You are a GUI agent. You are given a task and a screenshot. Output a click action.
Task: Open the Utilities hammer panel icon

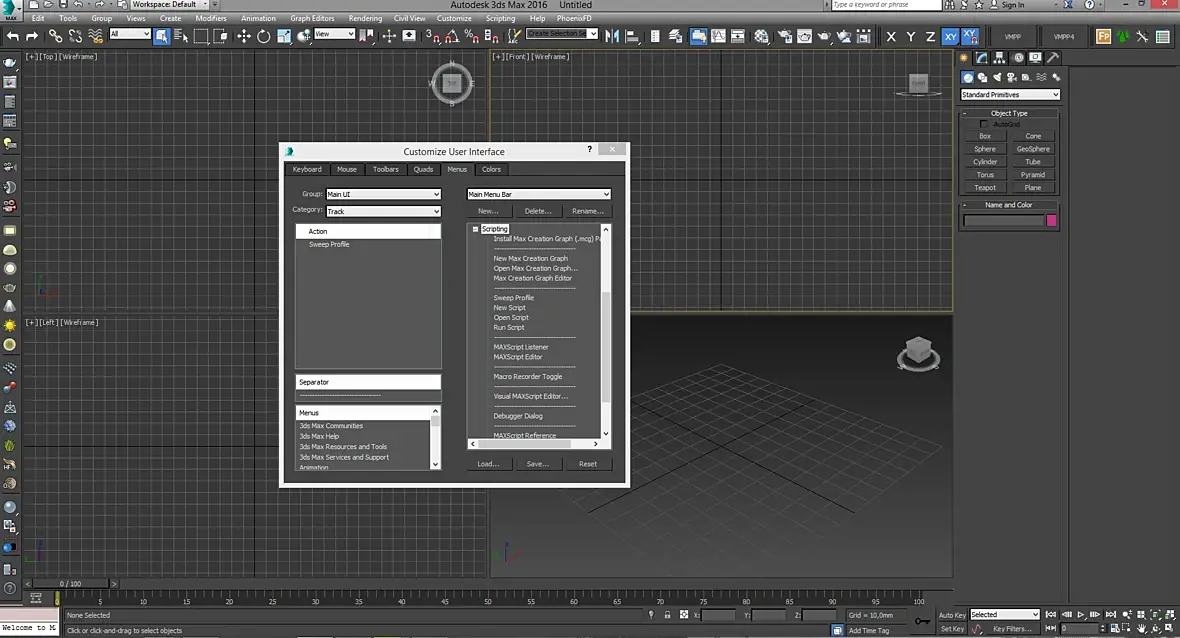[x=1052, y=58]
